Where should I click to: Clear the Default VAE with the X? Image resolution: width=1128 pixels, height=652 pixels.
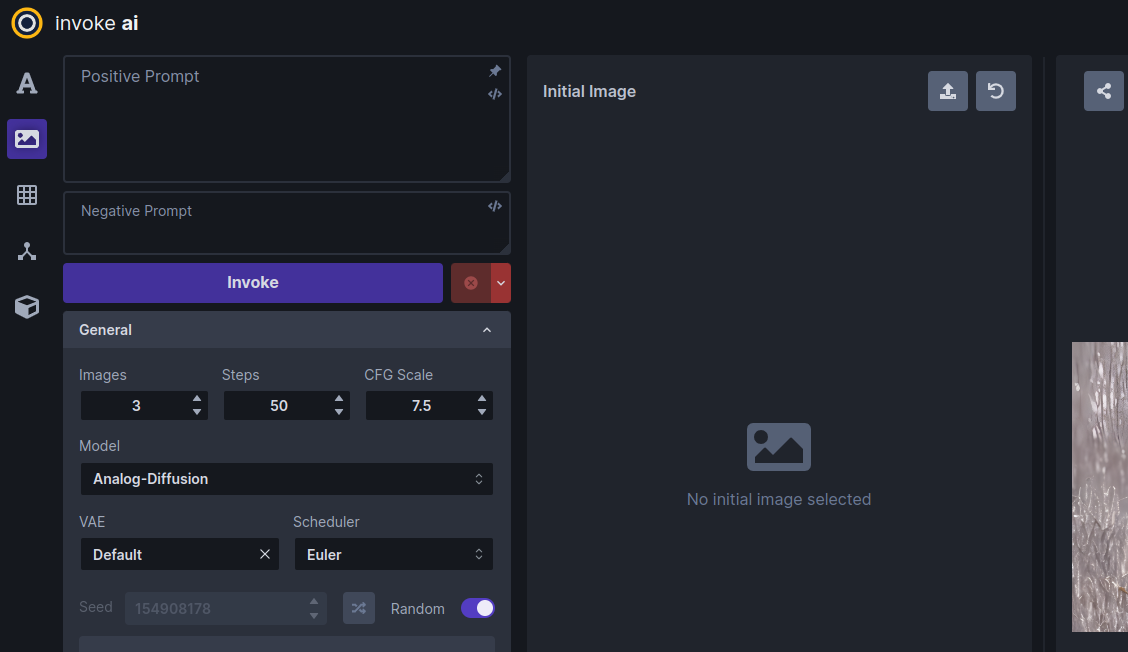pyautogui.click(x=264, y=554)
